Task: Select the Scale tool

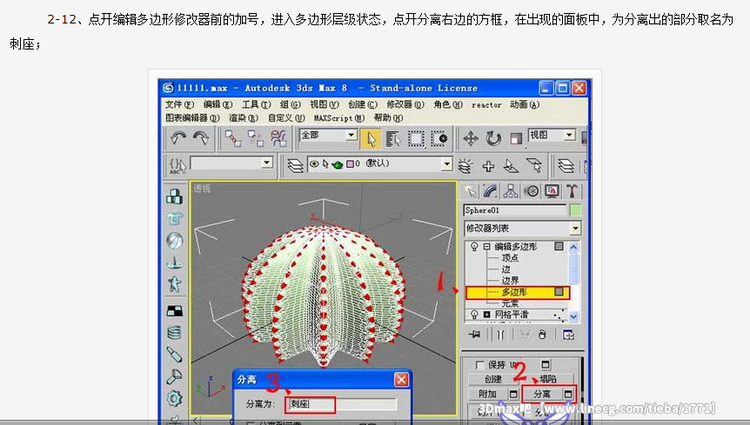Action: 516,139
